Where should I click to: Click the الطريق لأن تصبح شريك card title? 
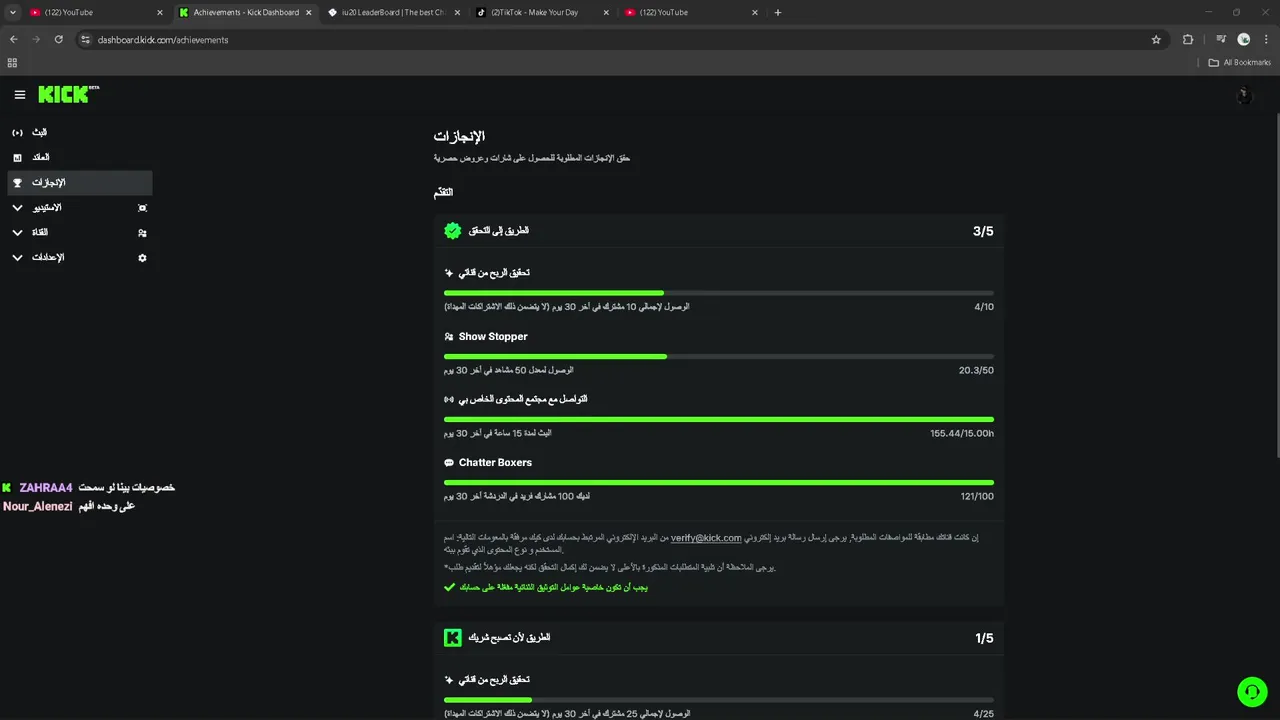point(509,637)
